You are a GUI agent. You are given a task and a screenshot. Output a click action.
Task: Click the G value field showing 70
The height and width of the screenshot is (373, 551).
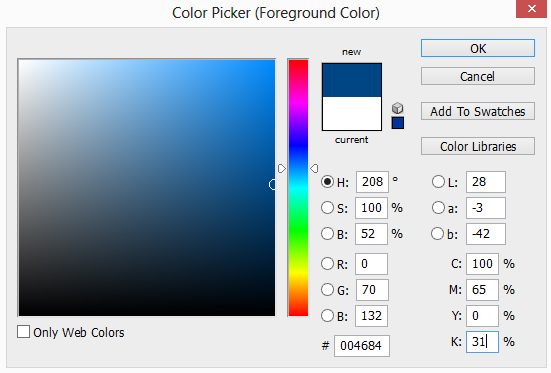[x=372, y=290]
